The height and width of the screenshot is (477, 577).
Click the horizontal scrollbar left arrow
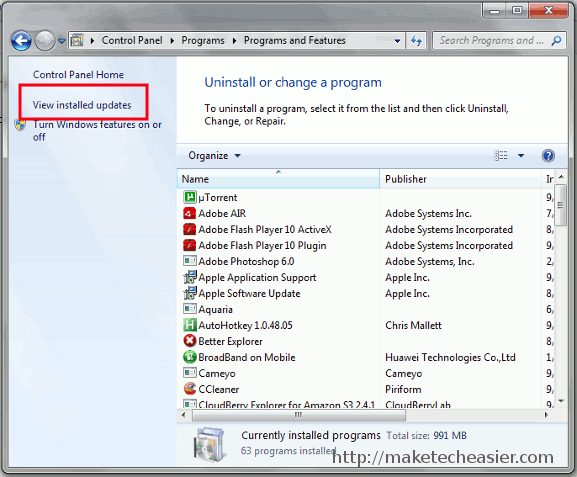coord(184,415)
